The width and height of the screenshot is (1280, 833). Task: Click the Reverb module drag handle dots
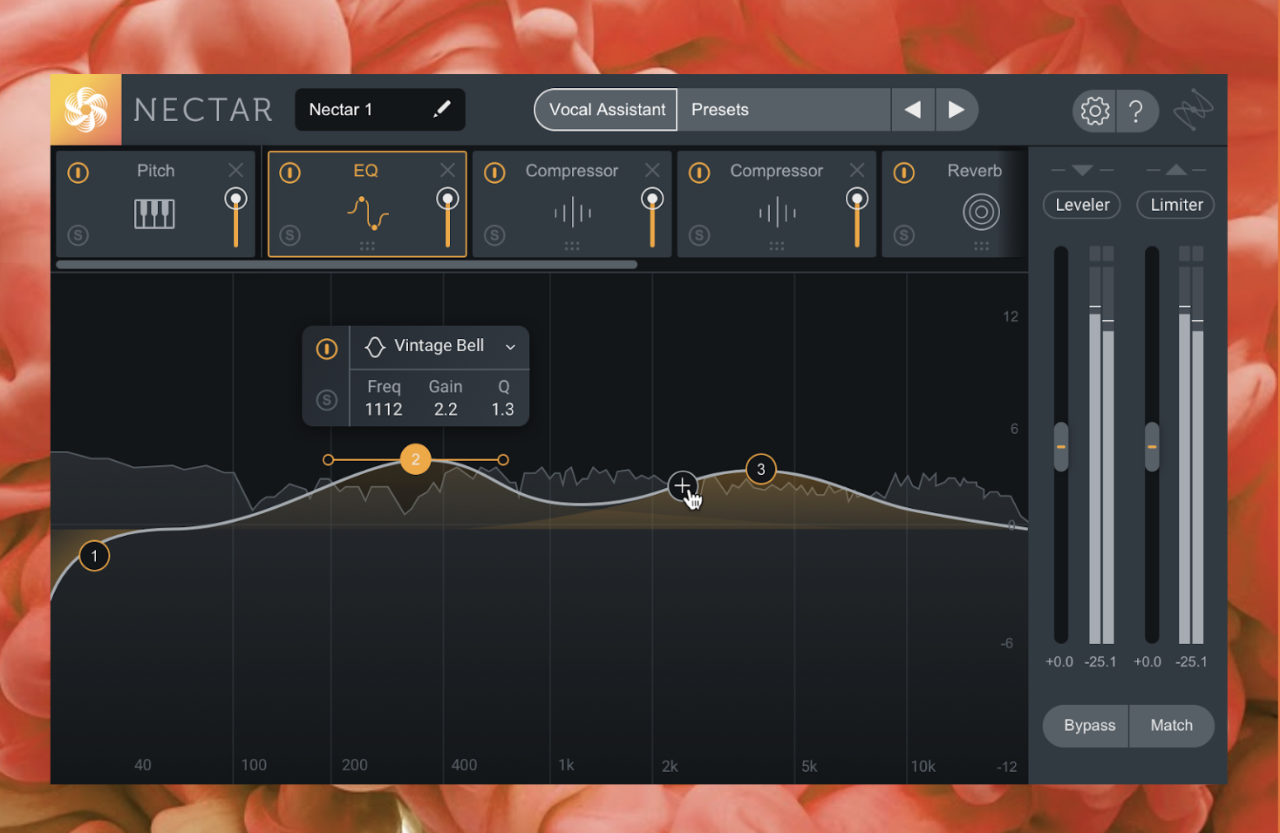(x=981, y=245)
